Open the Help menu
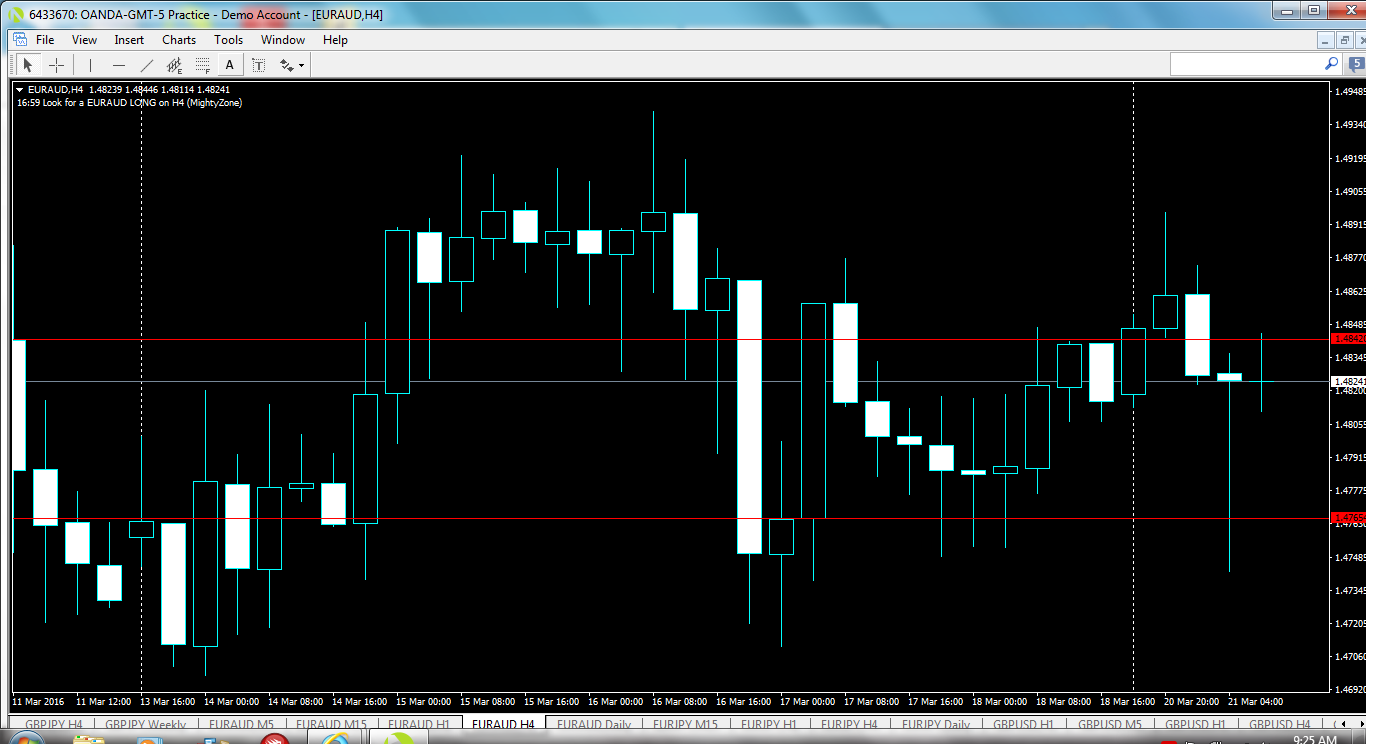This screenshot has height=744, width=1382. (x=335, y=40)
